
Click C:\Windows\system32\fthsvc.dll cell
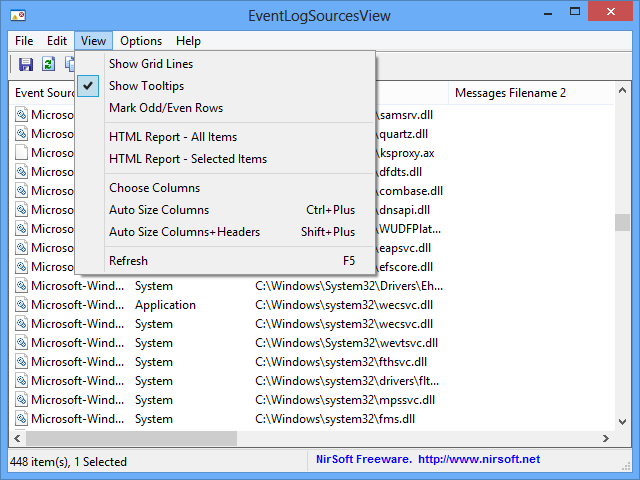pyautogui.click(x=341, y=362)
